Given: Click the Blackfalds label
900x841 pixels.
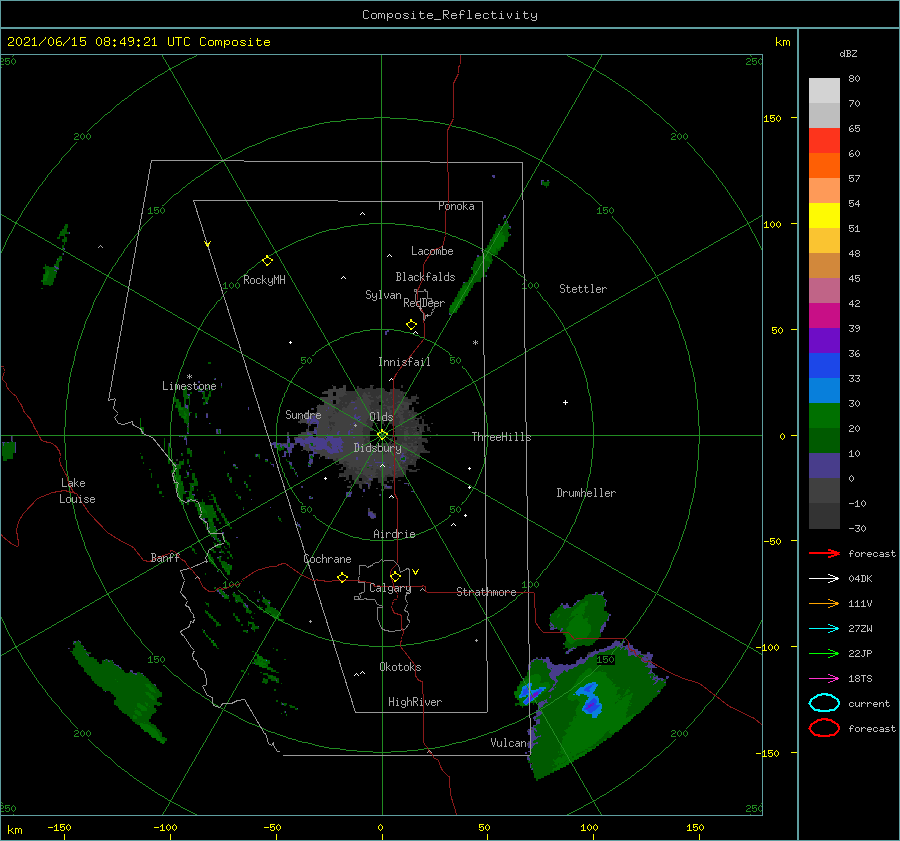Looking at the screenshot, I should pyautogui.click(x=425, y=277).
